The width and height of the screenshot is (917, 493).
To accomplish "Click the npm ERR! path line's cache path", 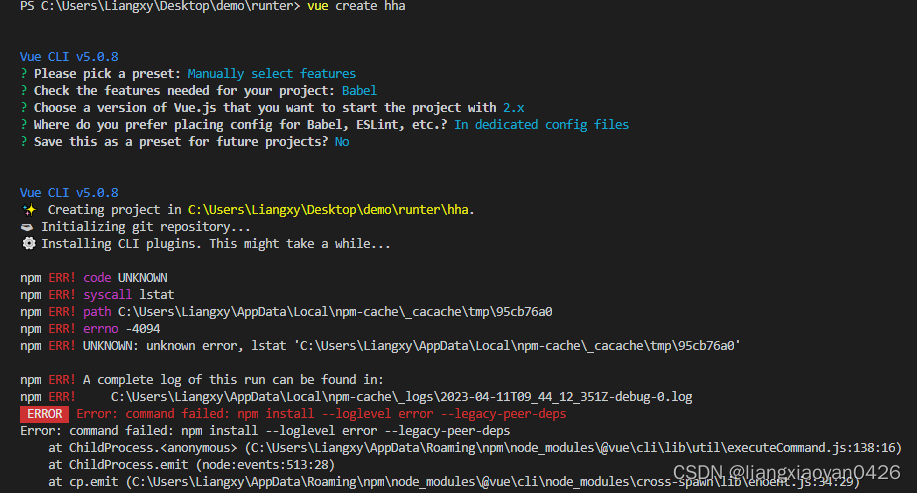I will point(335,312).
